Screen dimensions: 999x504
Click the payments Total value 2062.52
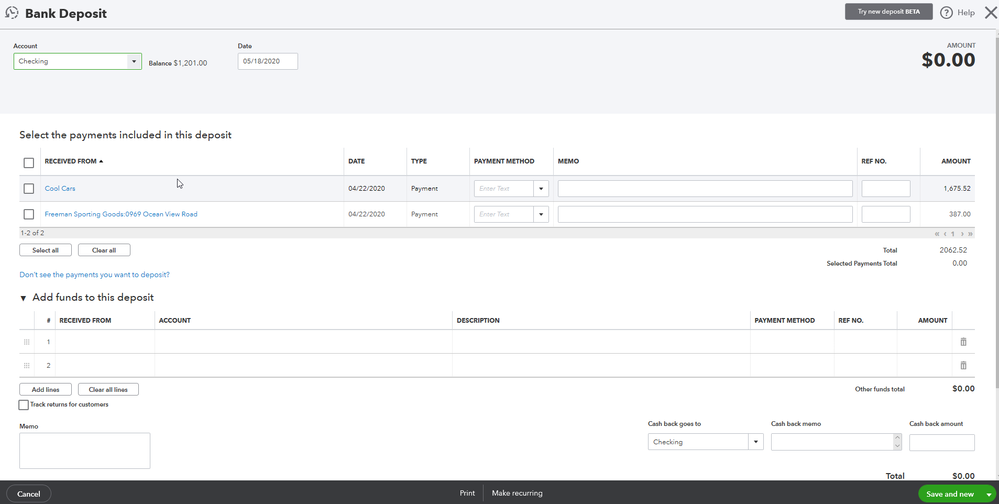point(953,250)
